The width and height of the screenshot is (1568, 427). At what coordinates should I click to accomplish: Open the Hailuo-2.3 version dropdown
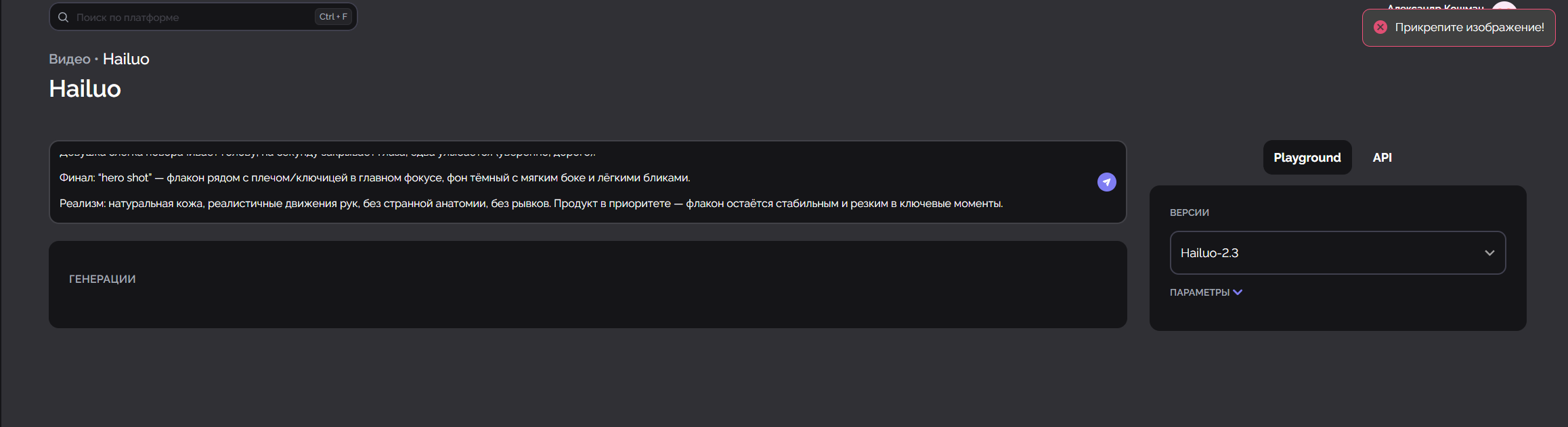[1337, 253]
